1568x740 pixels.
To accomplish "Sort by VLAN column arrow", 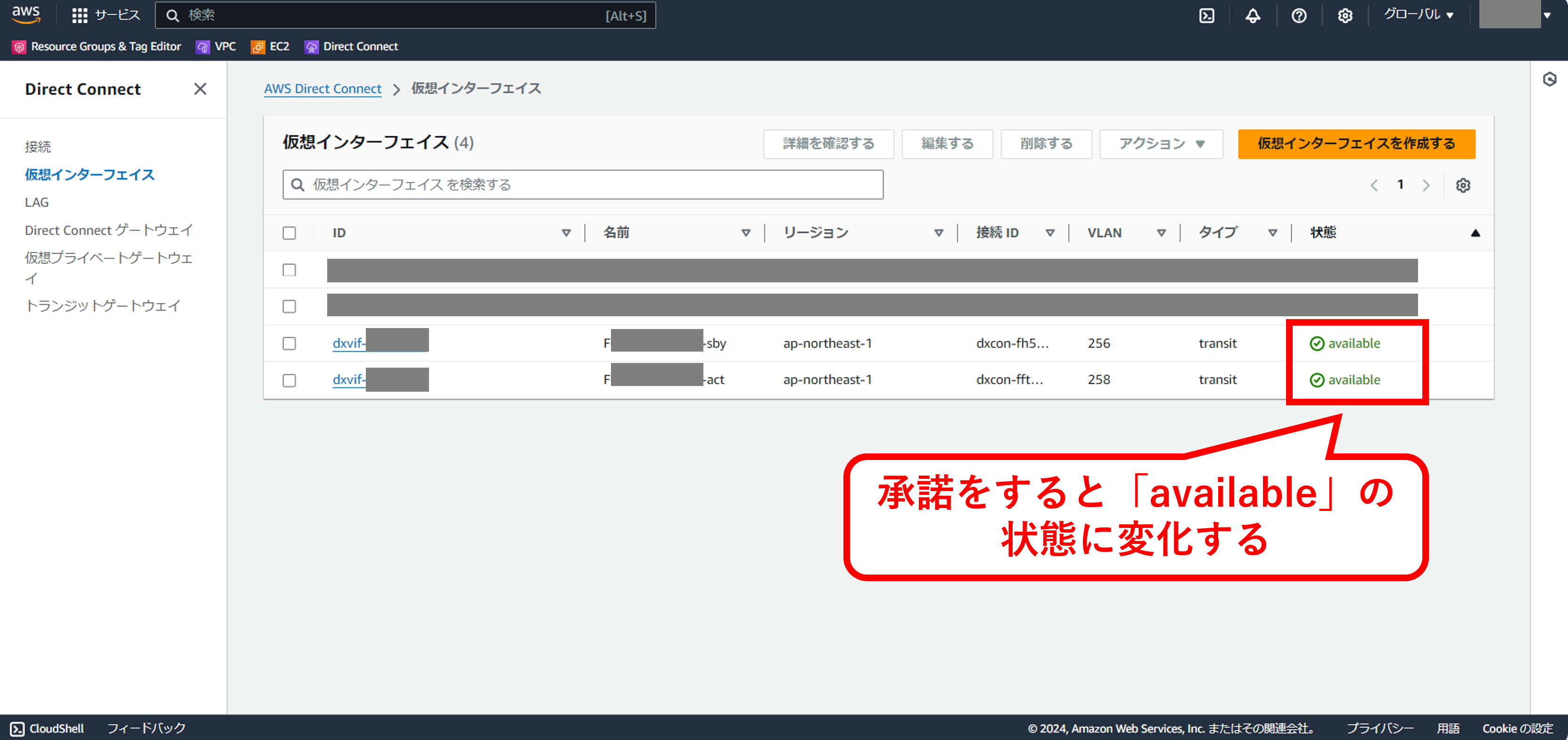I will pyautogui.click(x=1162, y=232).
